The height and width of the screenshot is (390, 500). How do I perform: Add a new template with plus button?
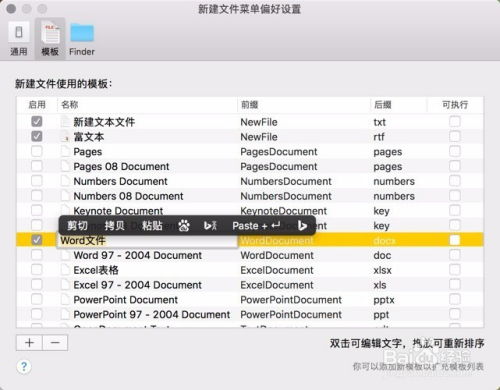(x=29, y=343)
